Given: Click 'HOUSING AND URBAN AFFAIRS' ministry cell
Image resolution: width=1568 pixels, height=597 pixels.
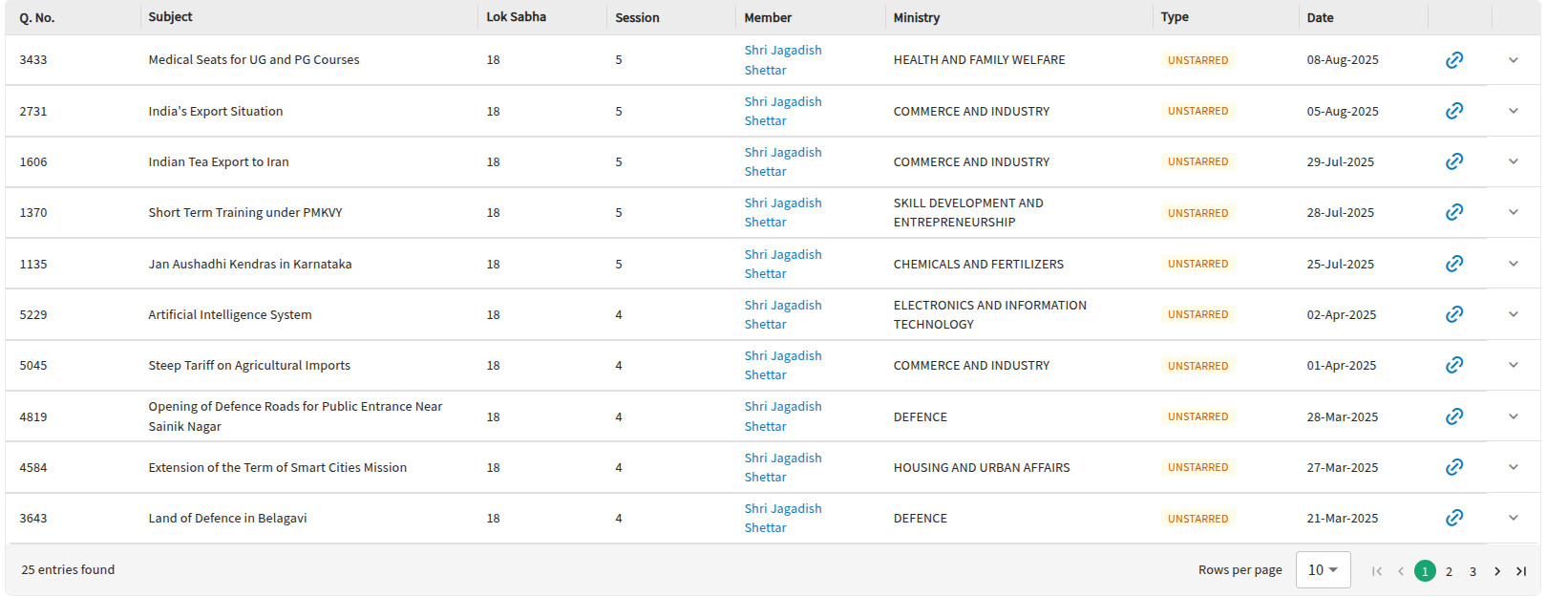Looking at the screenshot, I should click(982, 467).
